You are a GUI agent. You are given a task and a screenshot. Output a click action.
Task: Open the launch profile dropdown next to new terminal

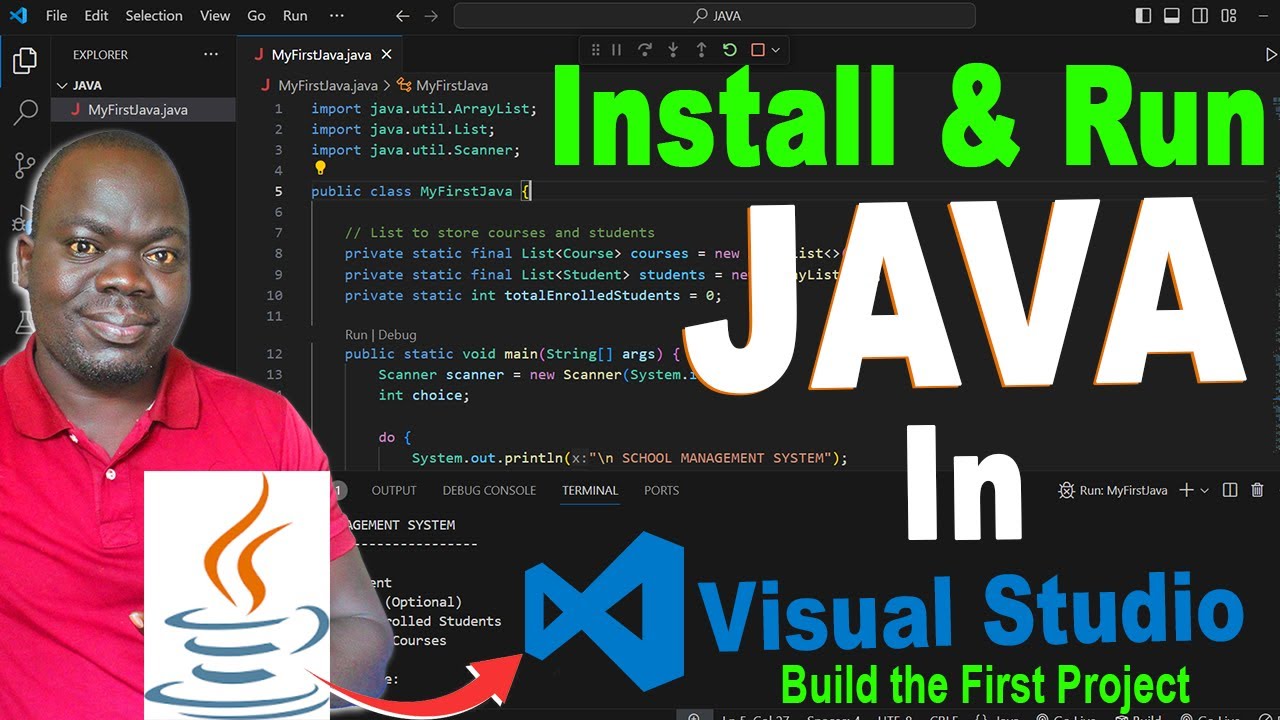pos(1204,490)
